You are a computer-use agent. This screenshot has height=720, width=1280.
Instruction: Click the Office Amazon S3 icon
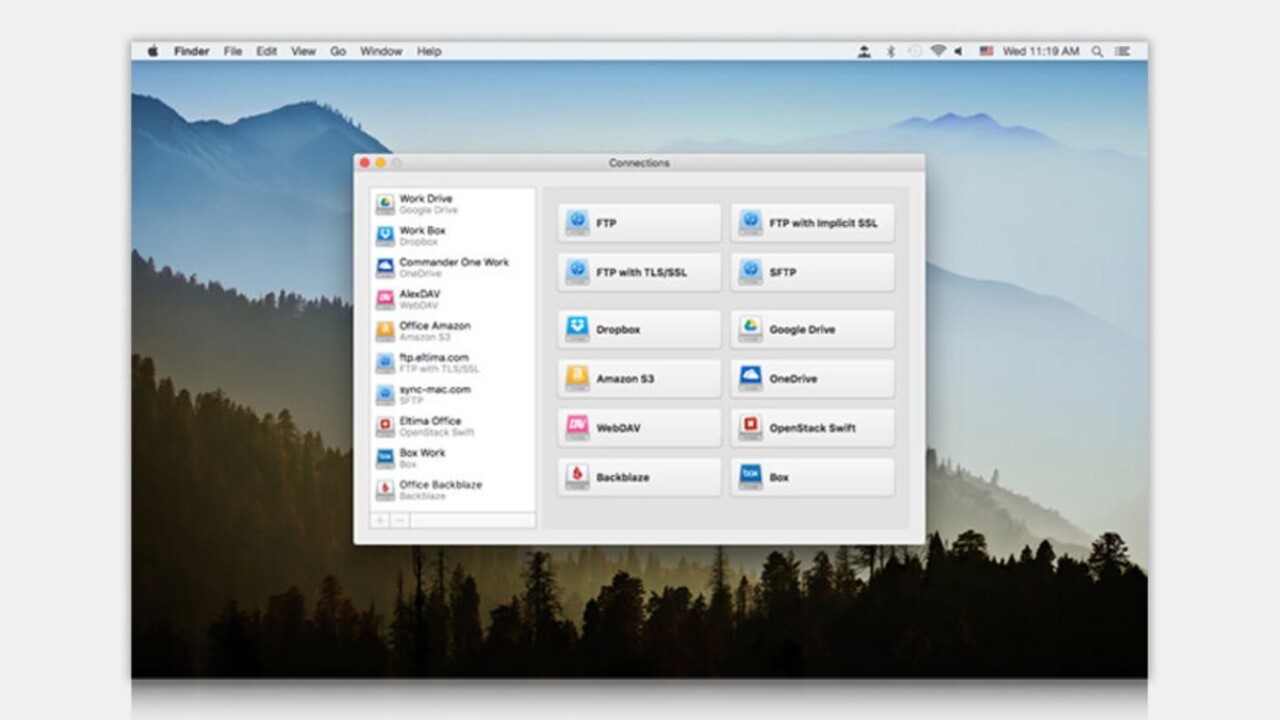tap(385, 331)
